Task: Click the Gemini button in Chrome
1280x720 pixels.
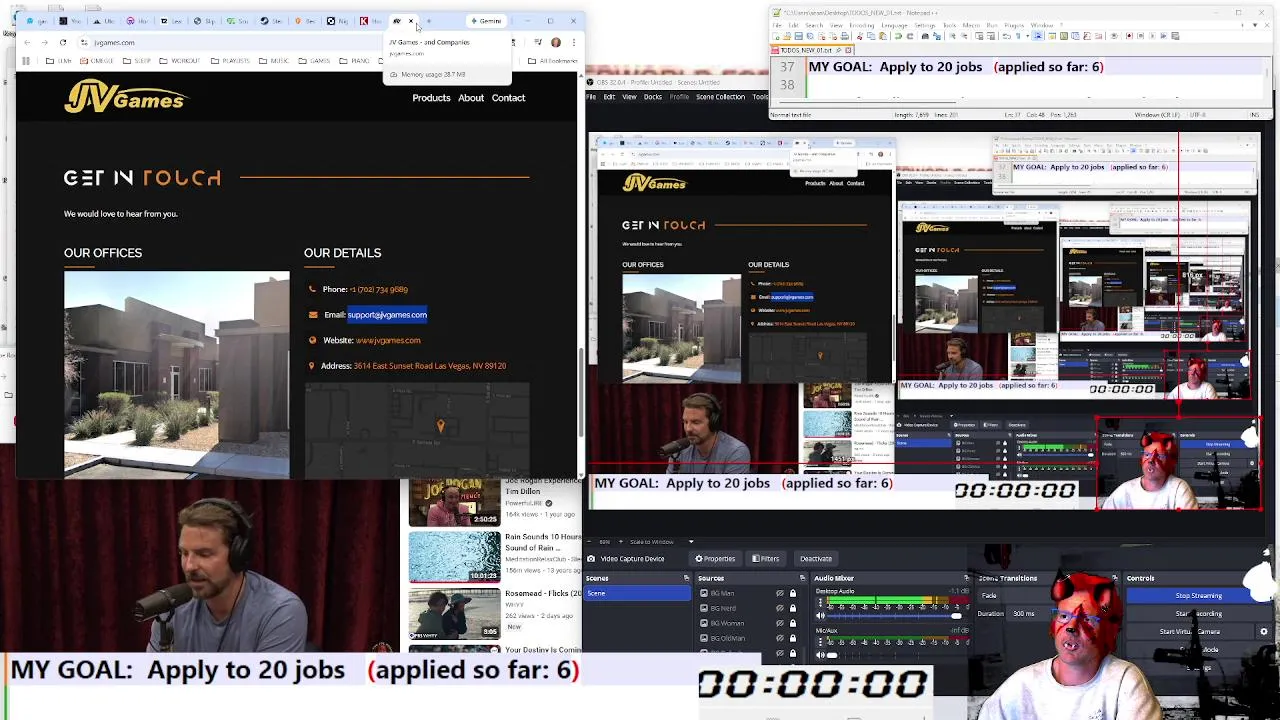Action: 486,21
